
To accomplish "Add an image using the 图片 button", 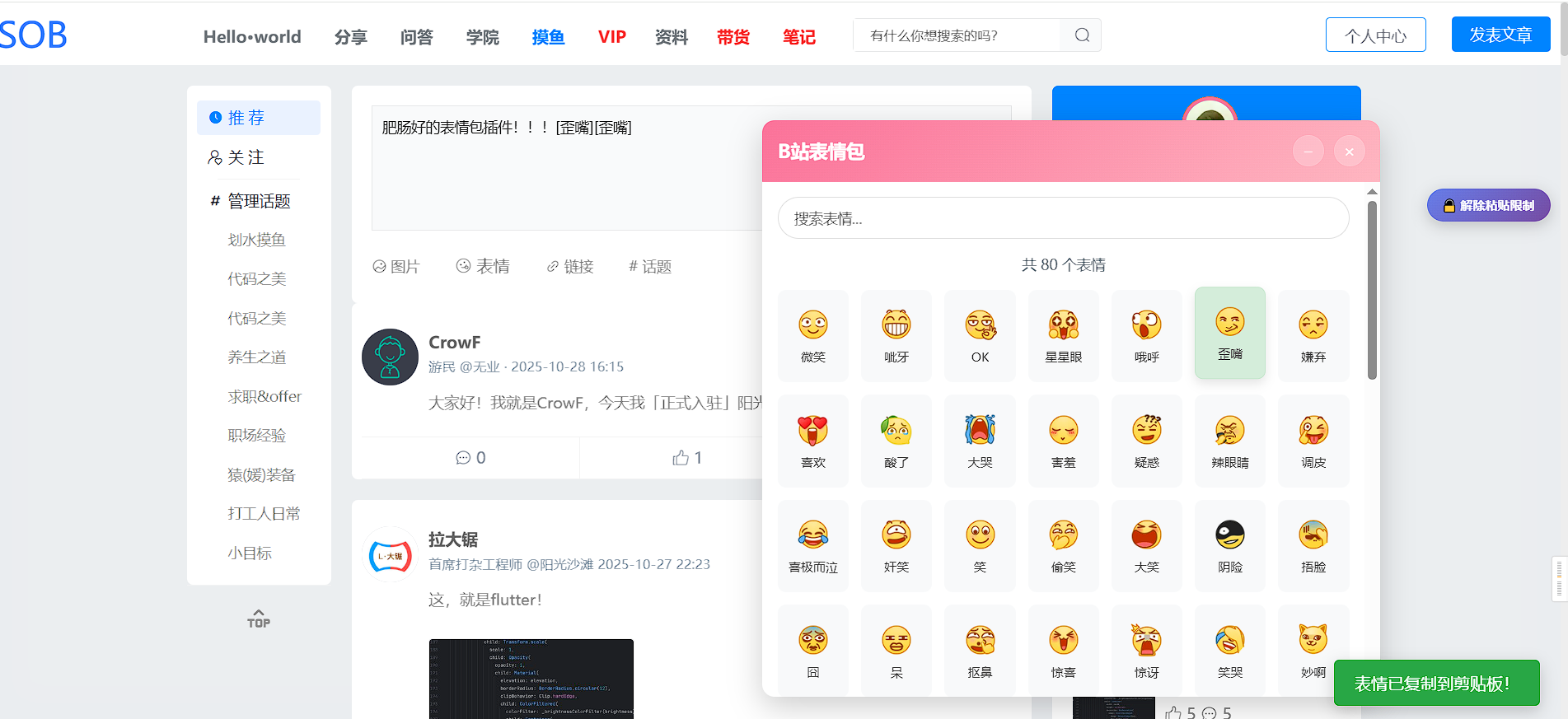I will click(396, 266).
